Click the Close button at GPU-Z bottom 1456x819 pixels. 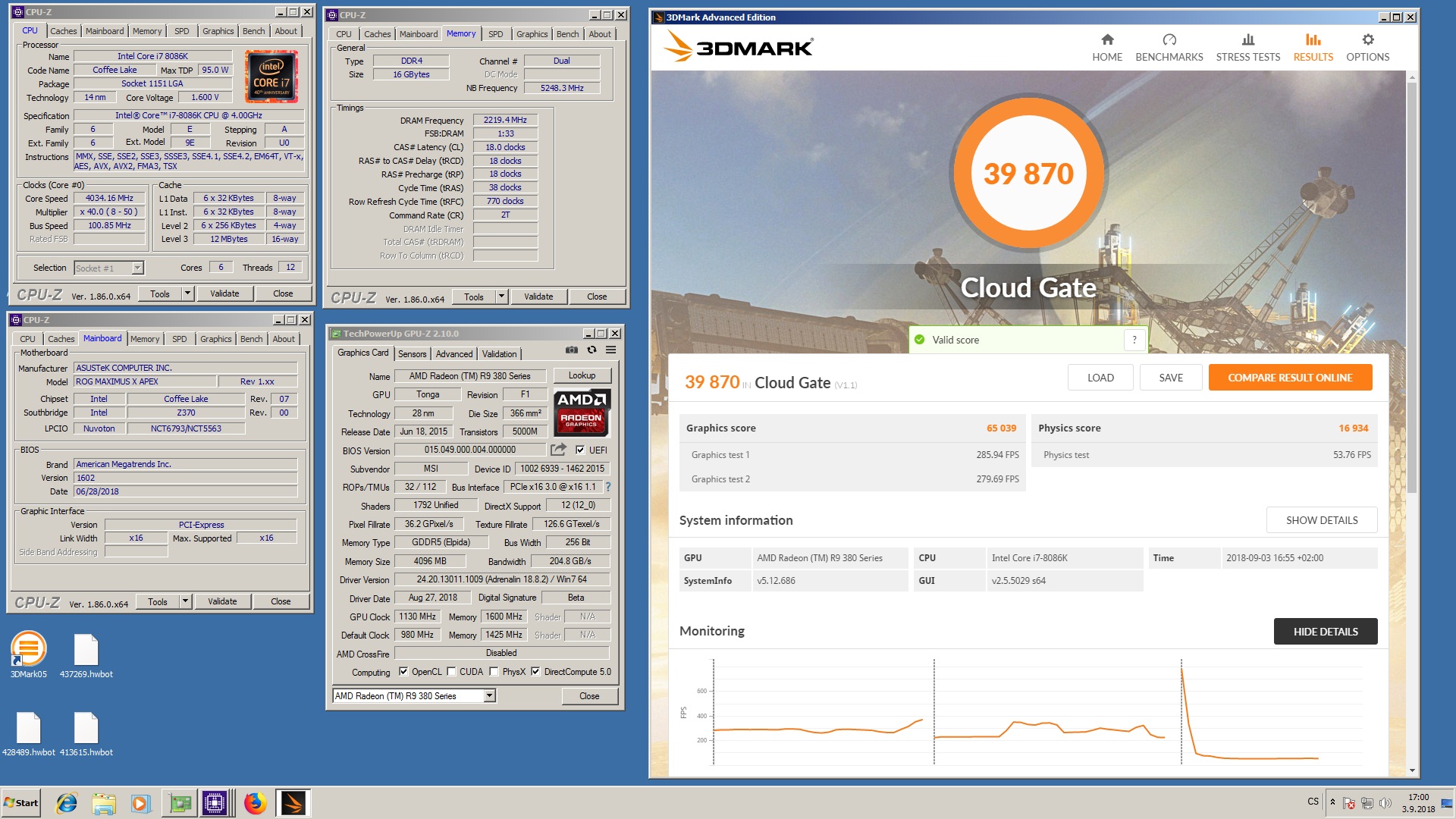coord(589,696)
